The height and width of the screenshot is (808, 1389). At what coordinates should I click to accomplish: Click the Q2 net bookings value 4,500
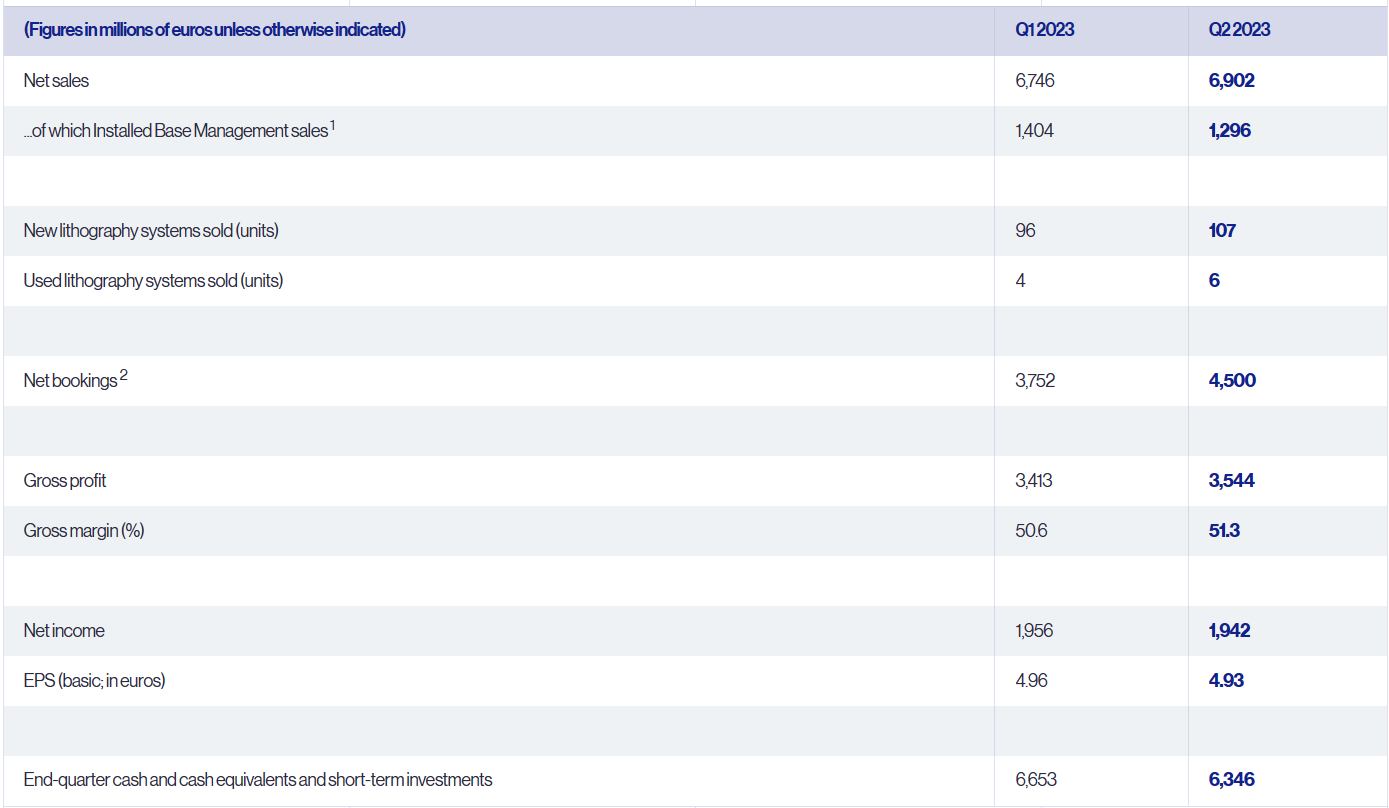(1232, 381)
